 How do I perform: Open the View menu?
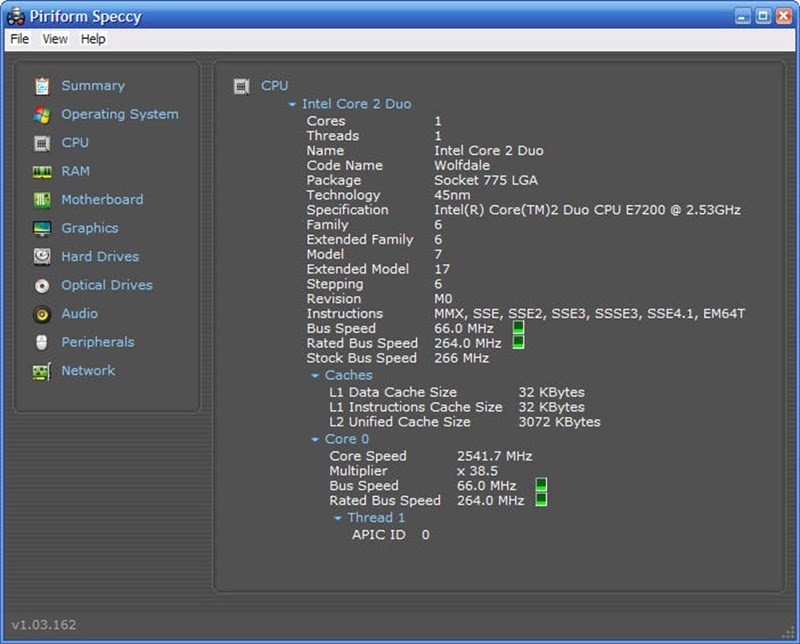54,39
